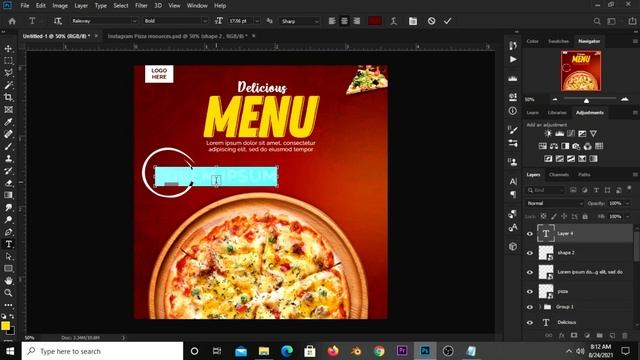The height and width of the screenshot is (360, 640).
Task: Select the Magic Wand tool
Action: point(8,85)
